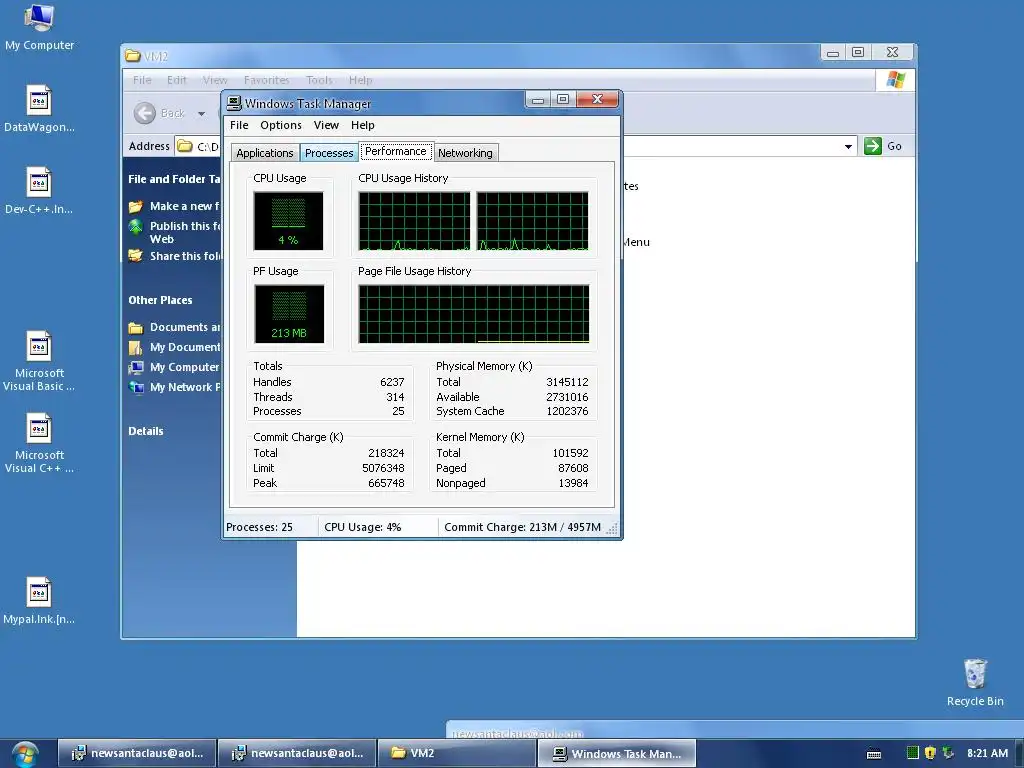
Task: Open Favorites menu in VM2 window
Action: (266, 80)
